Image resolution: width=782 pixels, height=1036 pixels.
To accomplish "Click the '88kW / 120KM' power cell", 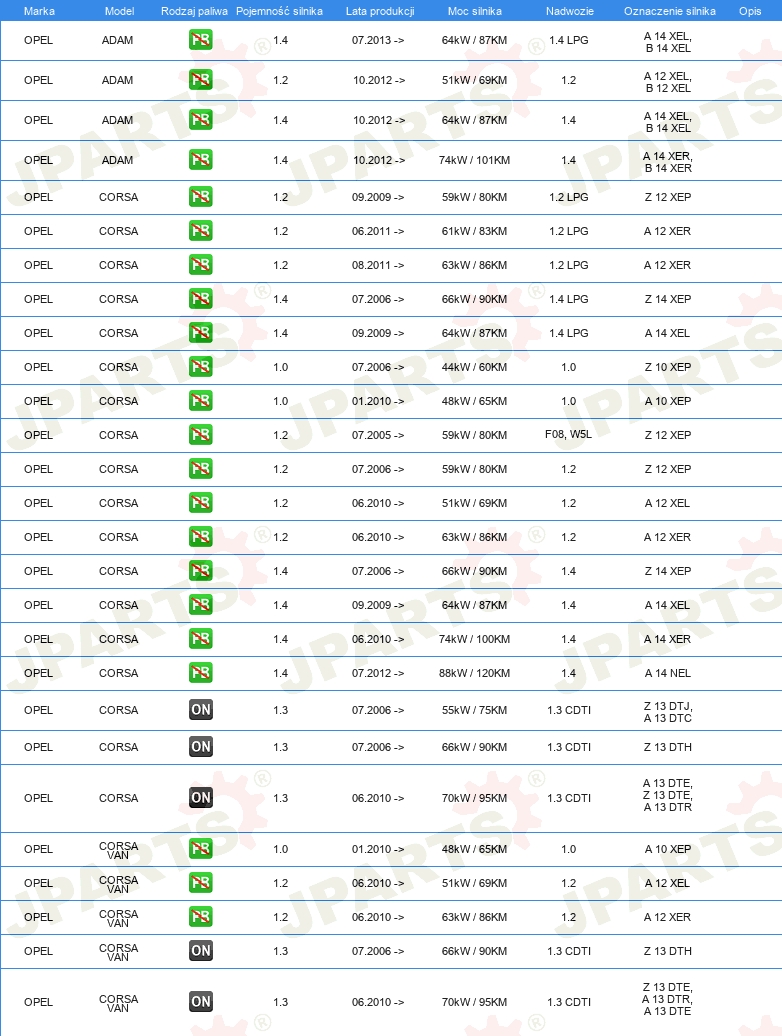I will click(x=474, y=673).
